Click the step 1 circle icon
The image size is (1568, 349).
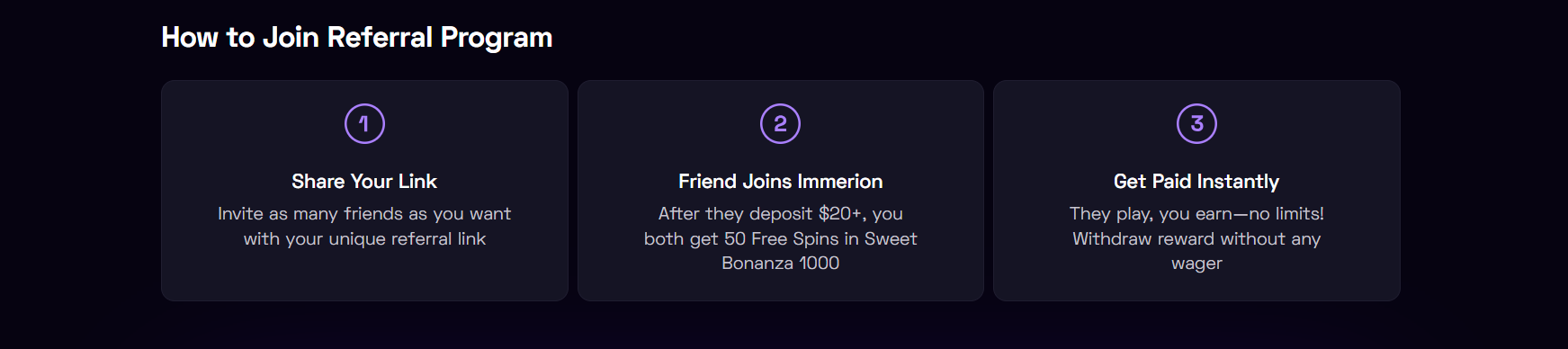pos(364,124)
